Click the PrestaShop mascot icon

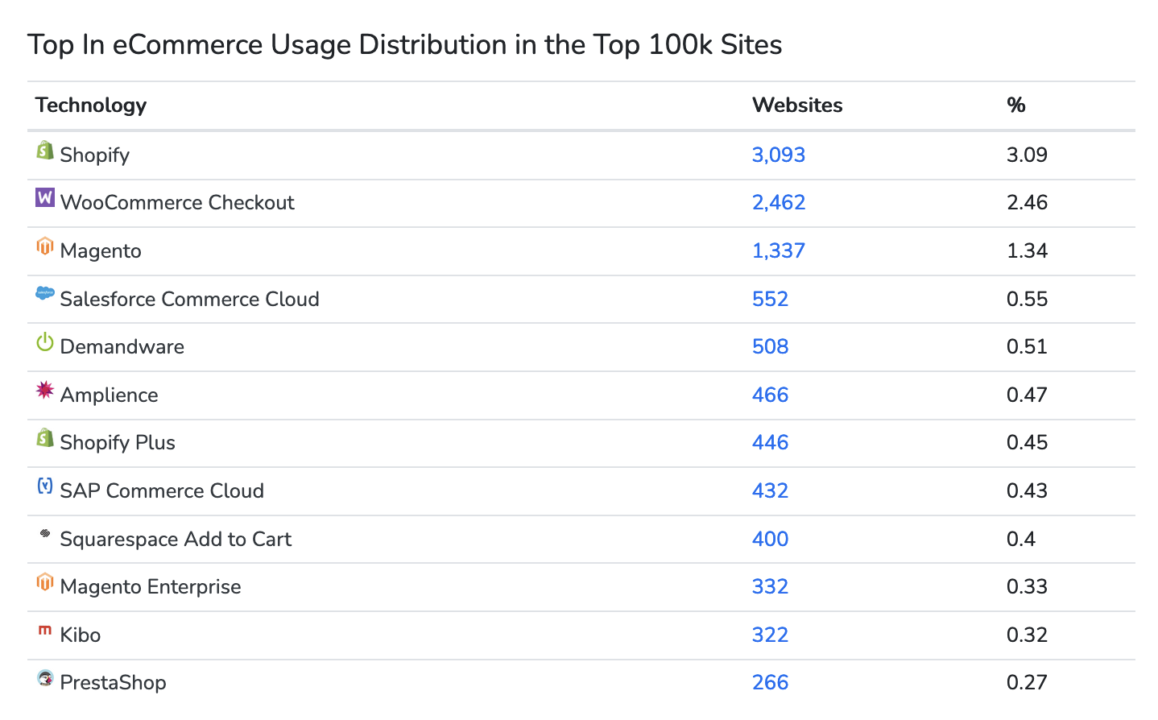(45, 678)
